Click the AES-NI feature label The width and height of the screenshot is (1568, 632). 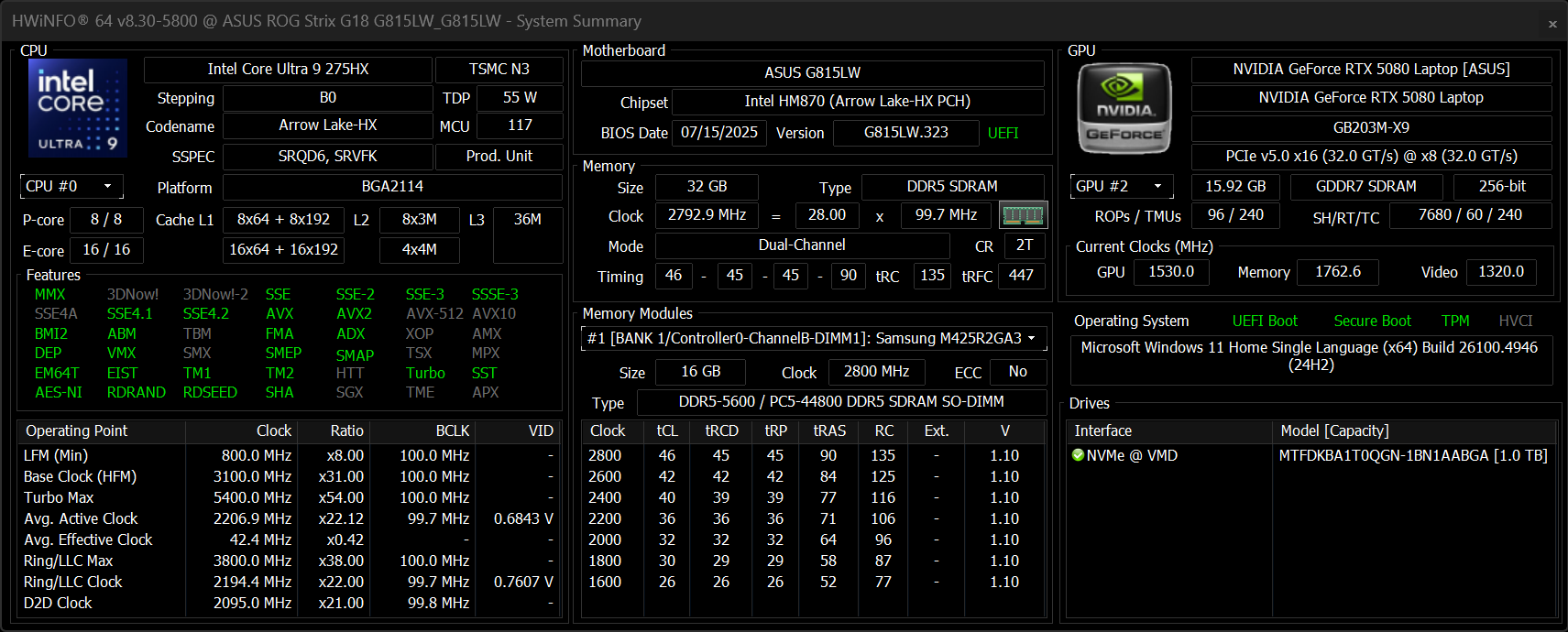pos(59,393)
